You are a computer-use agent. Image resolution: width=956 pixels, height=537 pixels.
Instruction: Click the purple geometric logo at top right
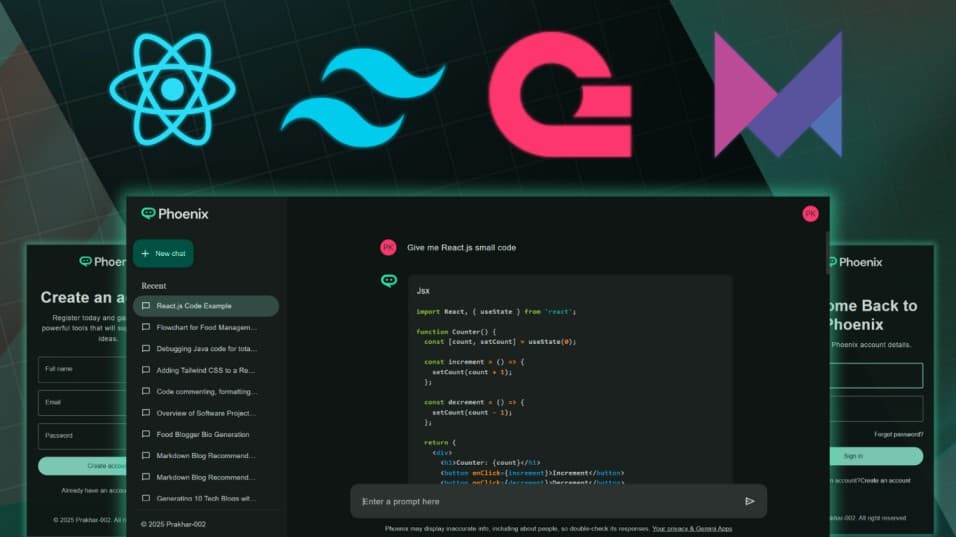pyautogui.click(x=779, y=94)
